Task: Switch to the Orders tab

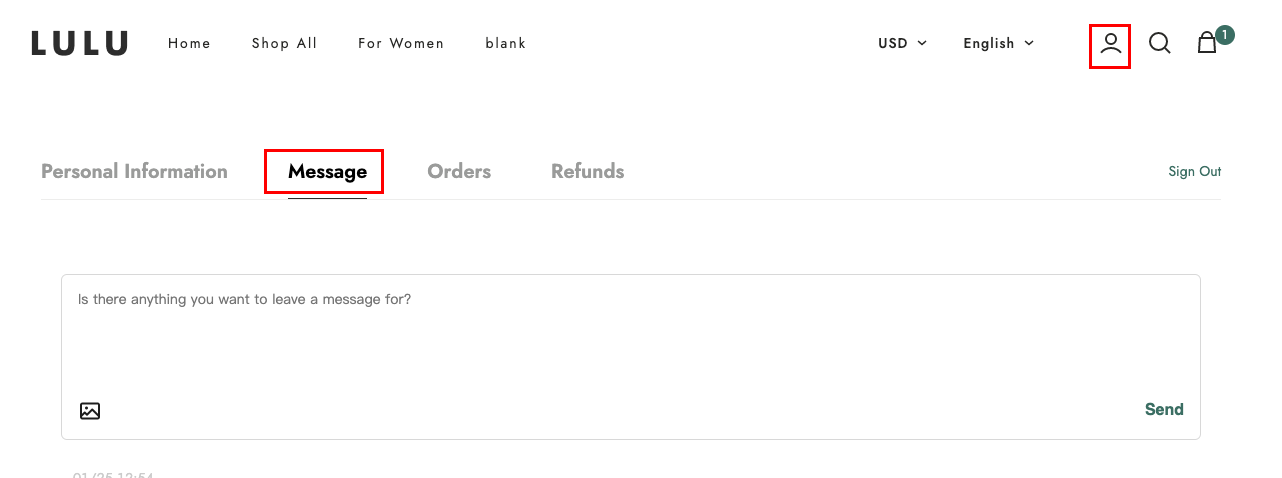Action: click(x=459, y=171)
